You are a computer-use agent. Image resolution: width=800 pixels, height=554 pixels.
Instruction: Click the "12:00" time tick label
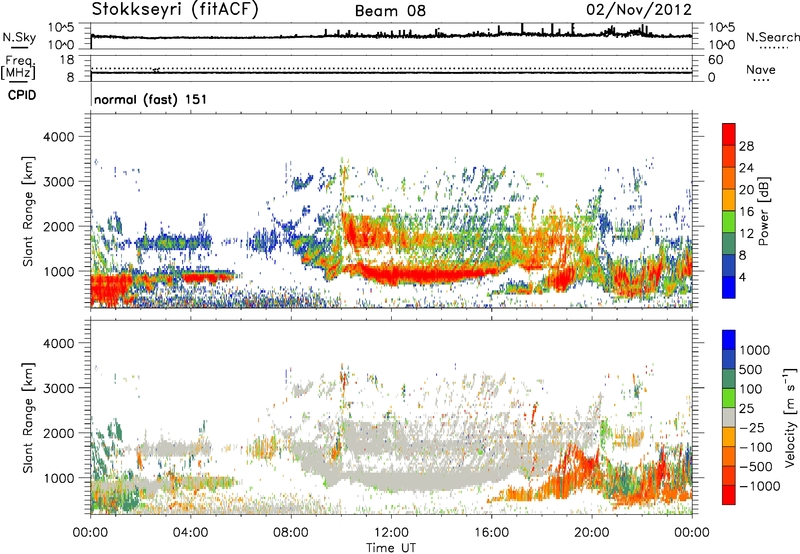pos(391,533)
